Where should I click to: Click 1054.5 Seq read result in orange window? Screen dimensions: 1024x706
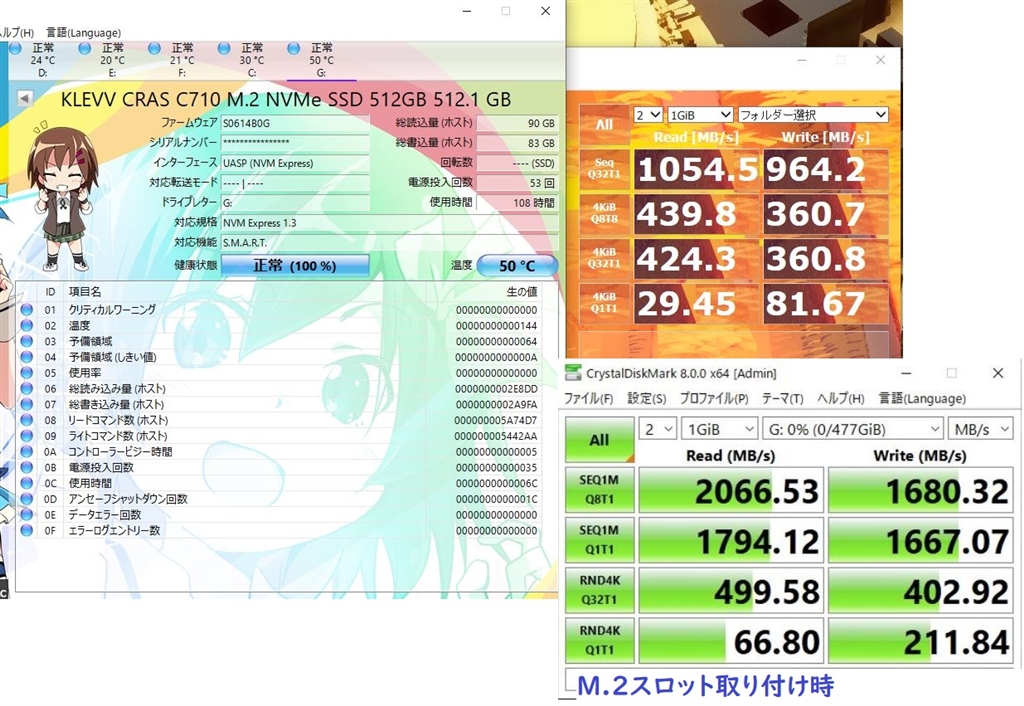click(696, 169)
